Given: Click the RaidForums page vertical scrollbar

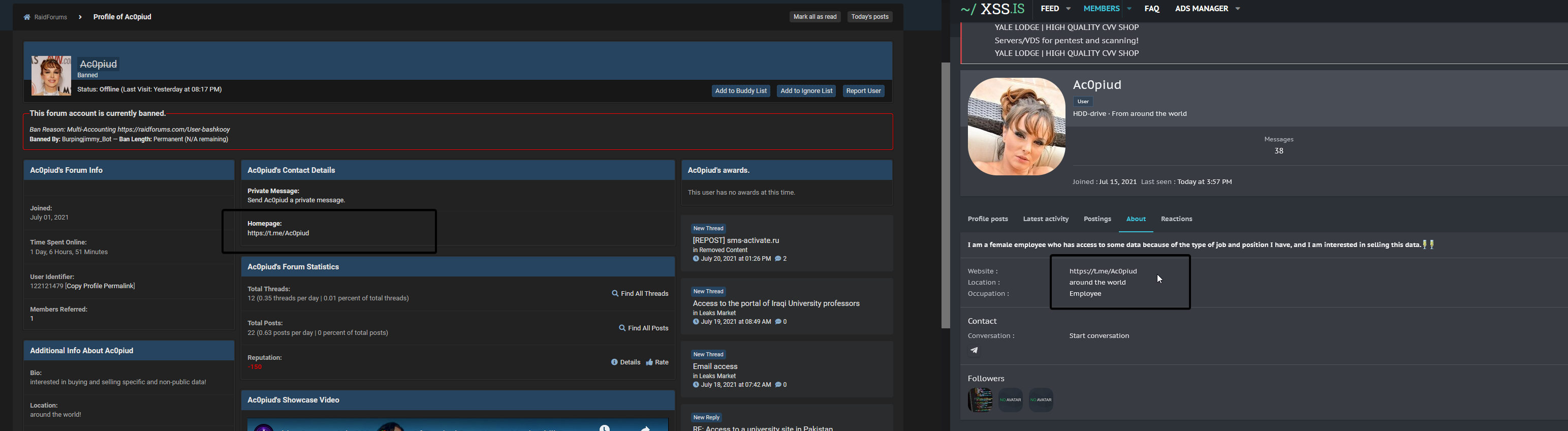Looking at the screenshot, I should tap(945, 195).
